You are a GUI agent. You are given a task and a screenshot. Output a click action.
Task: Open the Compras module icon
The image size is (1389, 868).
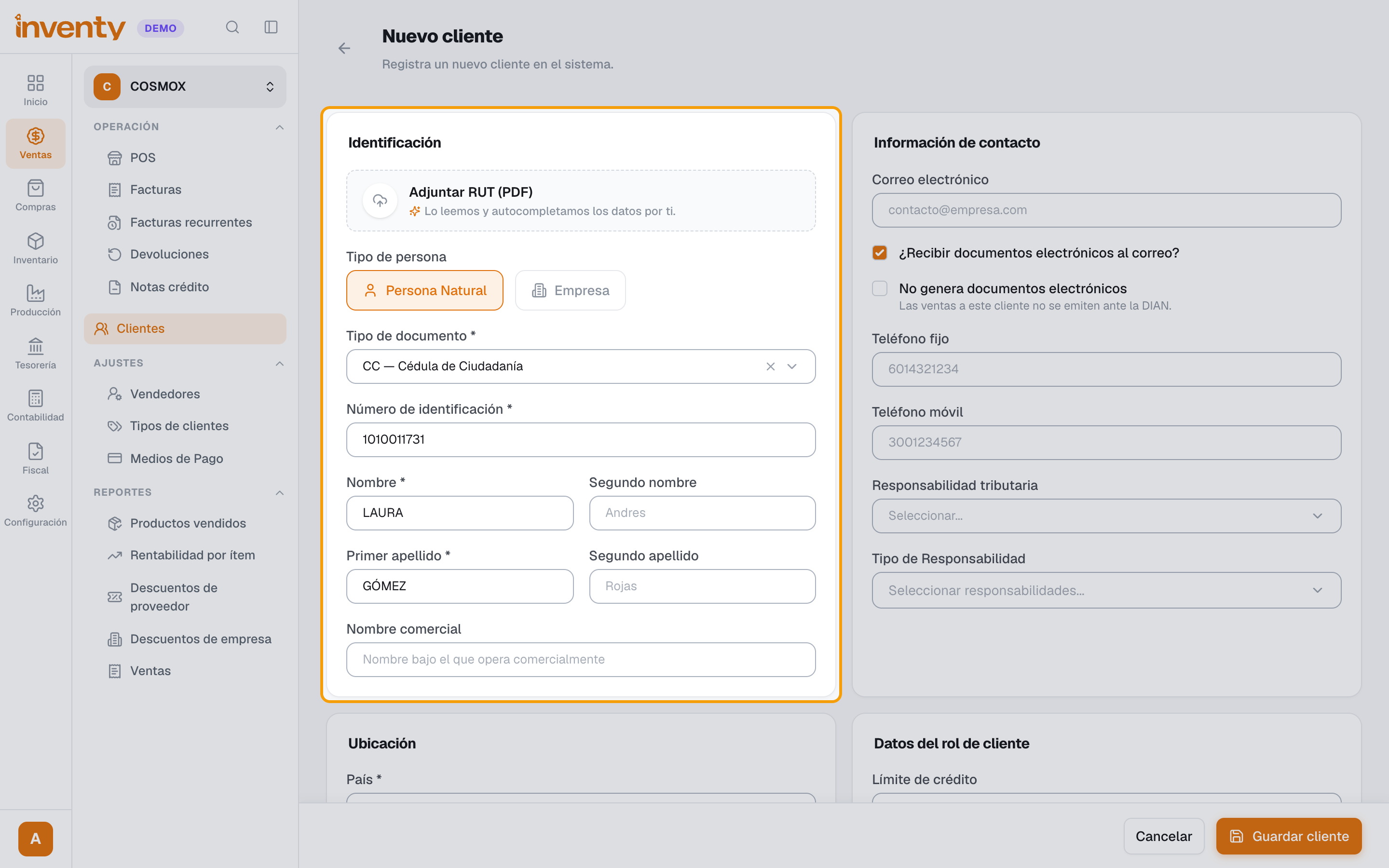[36, 196]
